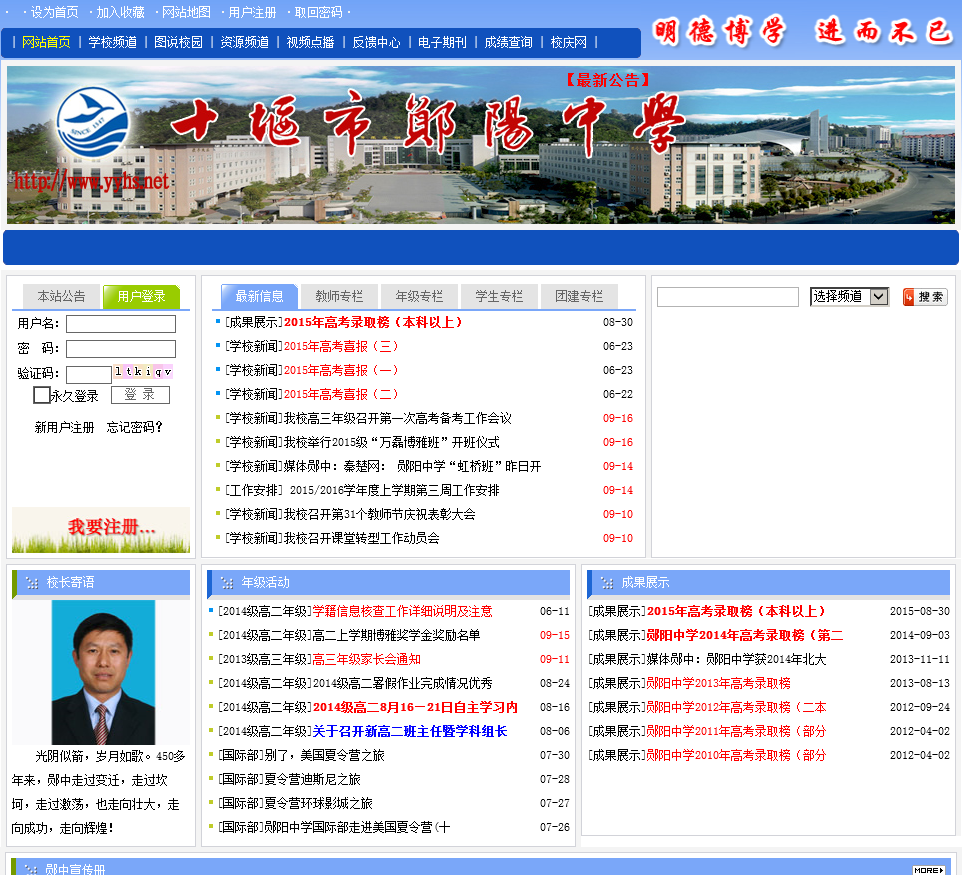Open 资源频道 navigation item
Screen dimensions: 962x875
[x=244, y=42]
